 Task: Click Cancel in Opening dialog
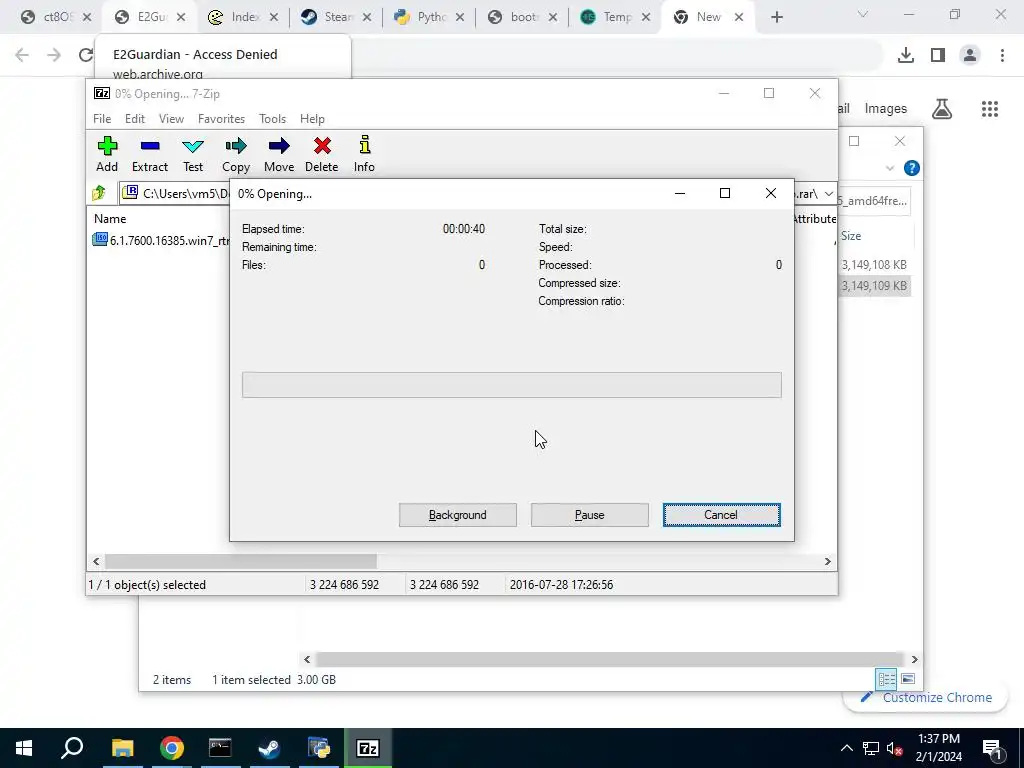coord(721,515)
